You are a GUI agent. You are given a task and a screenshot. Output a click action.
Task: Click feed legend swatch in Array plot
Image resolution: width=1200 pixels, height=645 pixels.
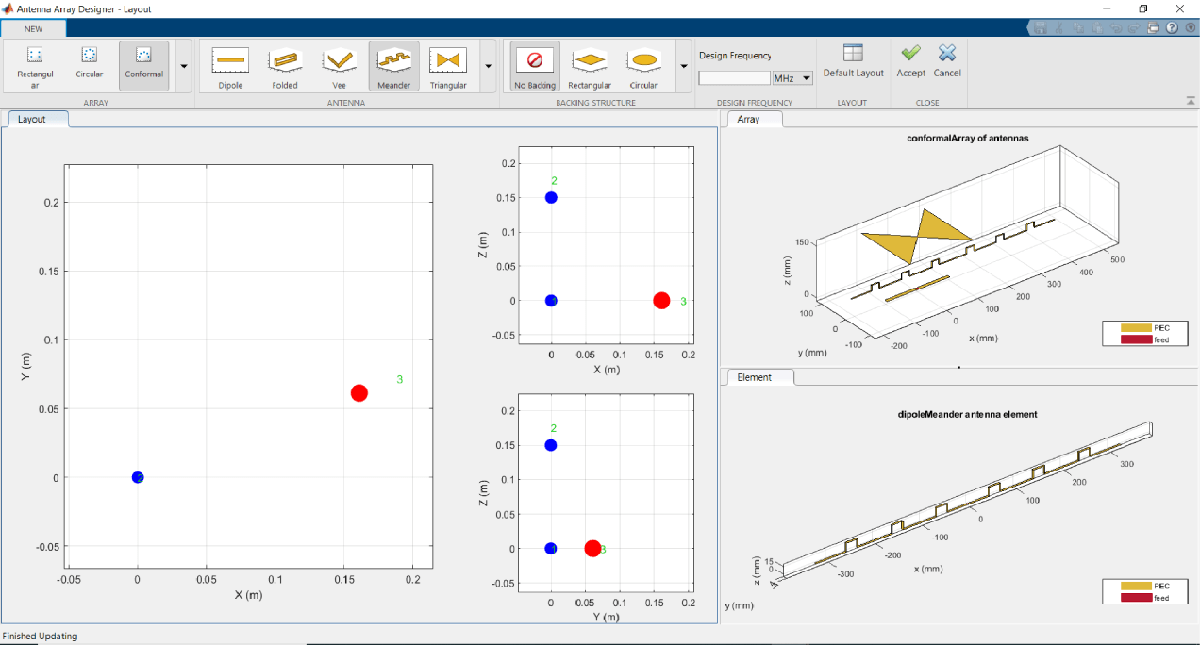pyautogui.click(x=1135, y=339)
